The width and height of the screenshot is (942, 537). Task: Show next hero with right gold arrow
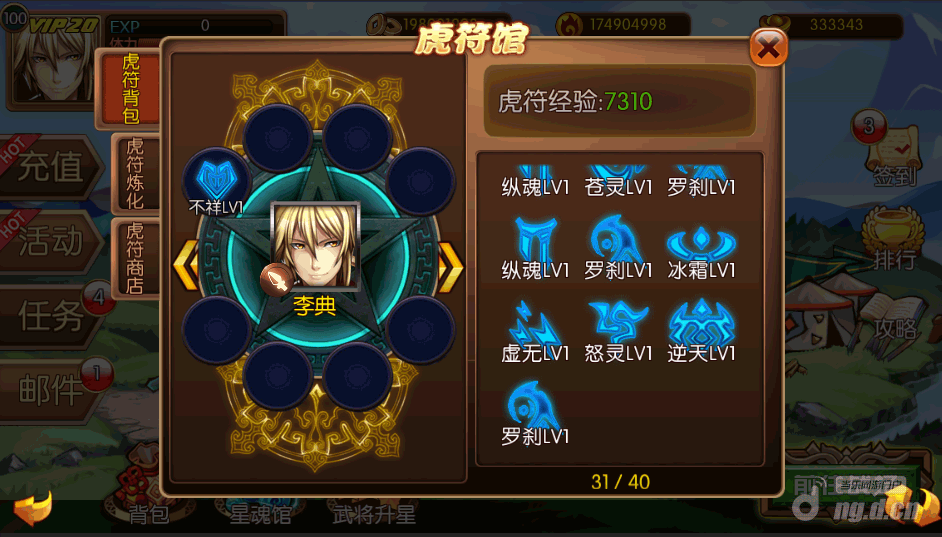tap(452, 267)
